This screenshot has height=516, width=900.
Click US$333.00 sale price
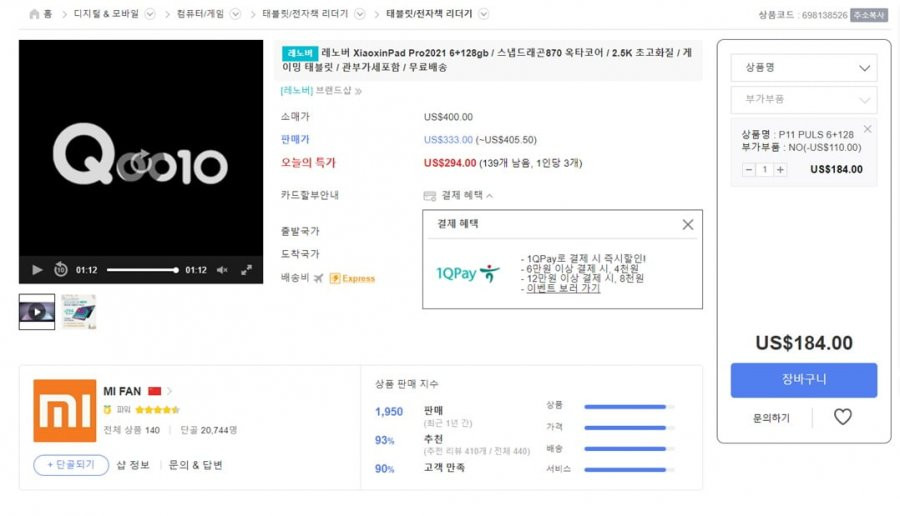[x=448, y=140]
